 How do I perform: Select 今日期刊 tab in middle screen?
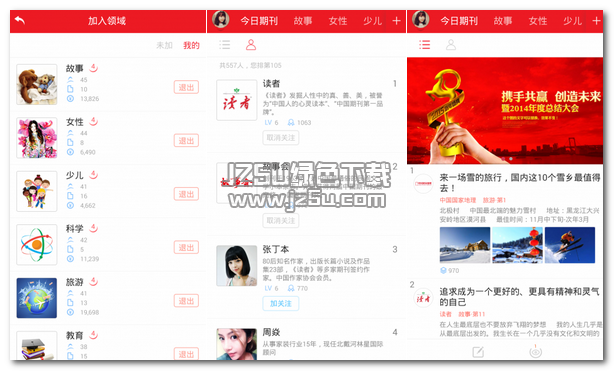(259, 21)
